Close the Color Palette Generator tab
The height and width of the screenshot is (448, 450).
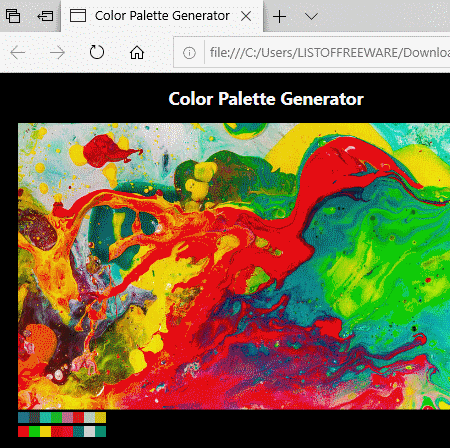point(246,16)
